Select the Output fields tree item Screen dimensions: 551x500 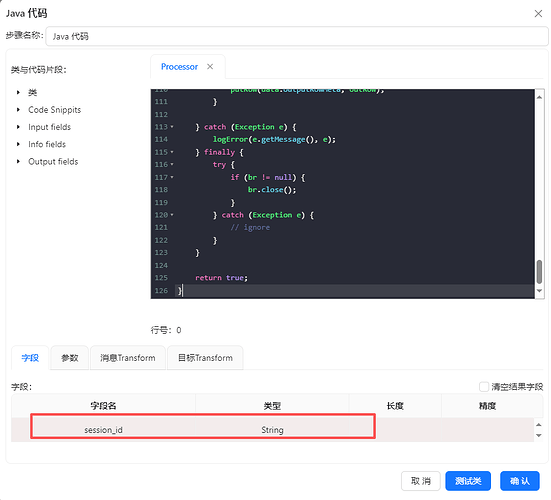click(53, 161)
